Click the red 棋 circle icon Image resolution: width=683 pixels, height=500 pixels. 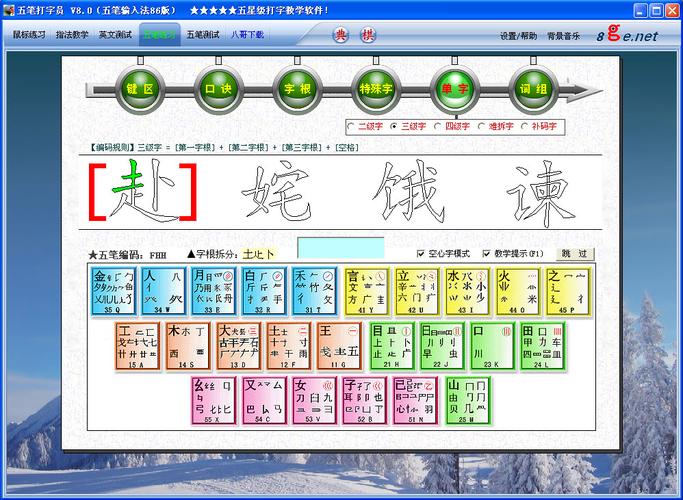[368, 35]
